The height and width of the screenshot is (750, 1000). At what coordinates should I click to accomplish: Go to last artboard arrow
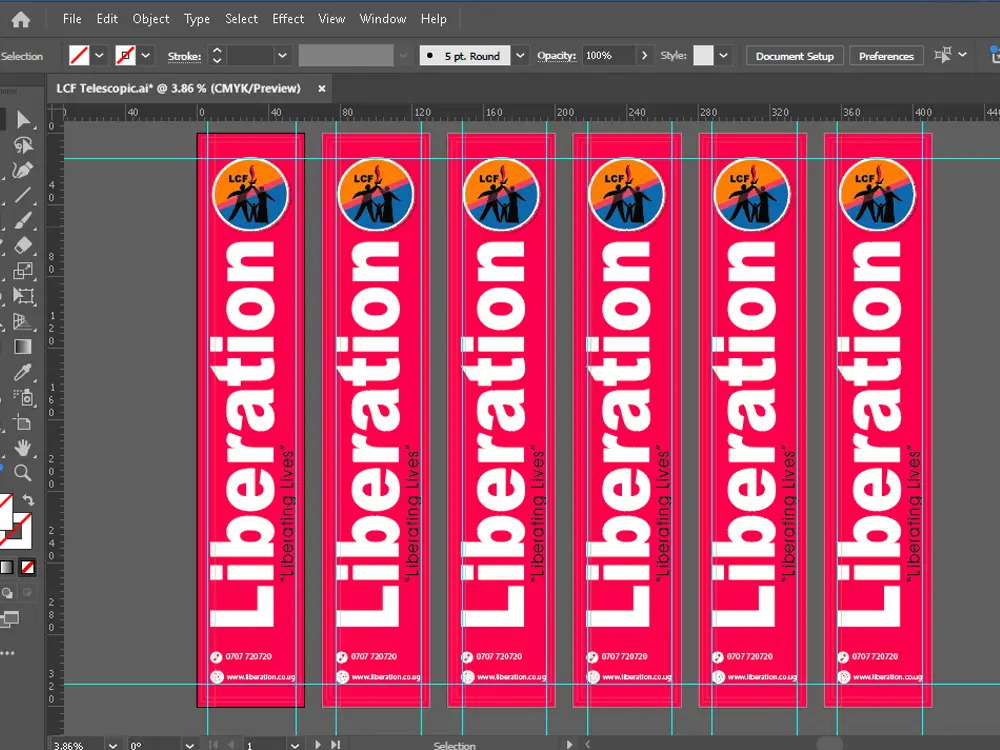pyautogui.click(x=335, y=744)
